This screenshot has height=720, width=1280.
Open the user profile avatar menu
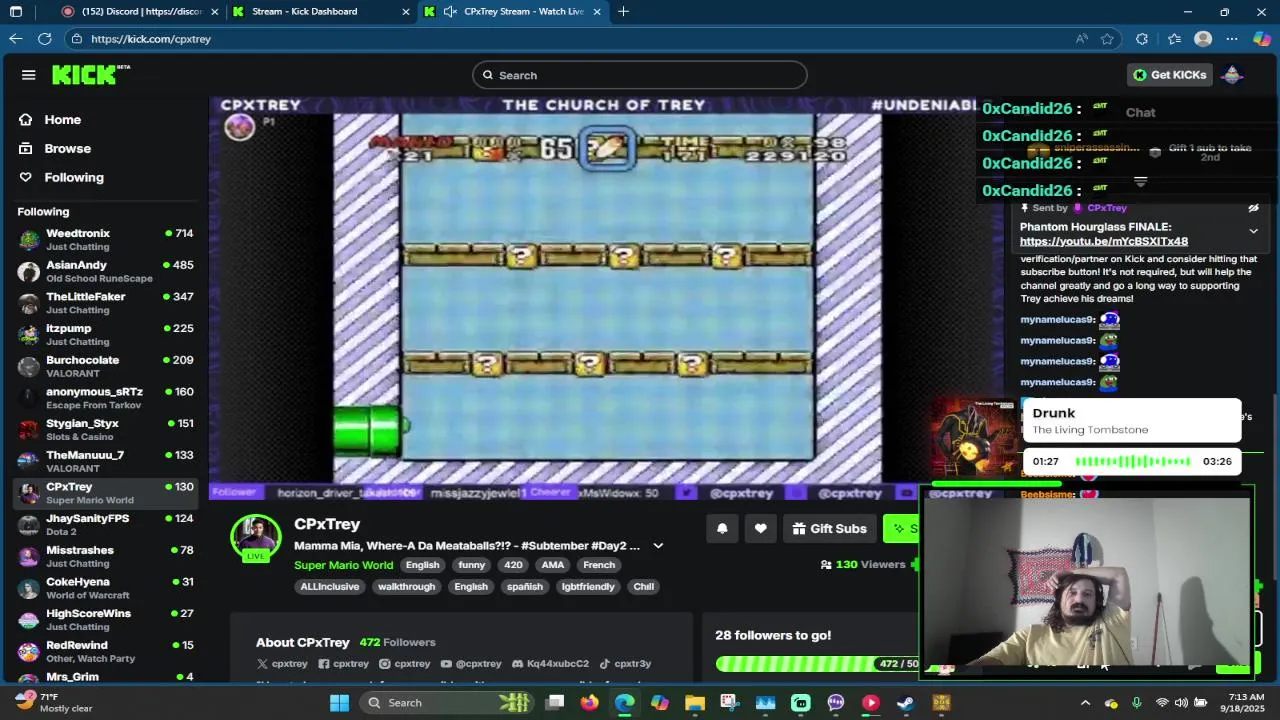point(1232,75)
